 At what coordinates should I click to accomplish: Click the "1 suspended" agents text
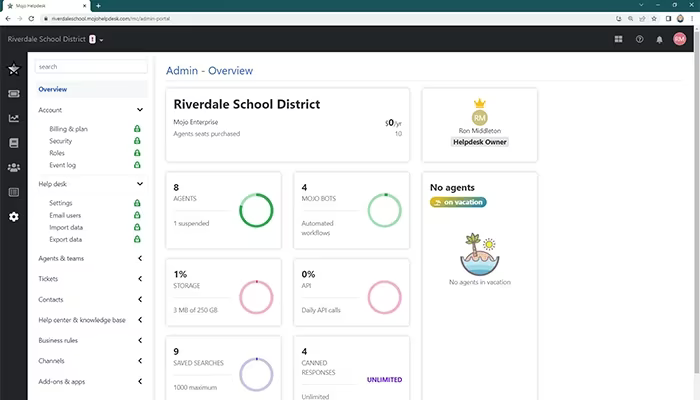[x=191, y=223]
